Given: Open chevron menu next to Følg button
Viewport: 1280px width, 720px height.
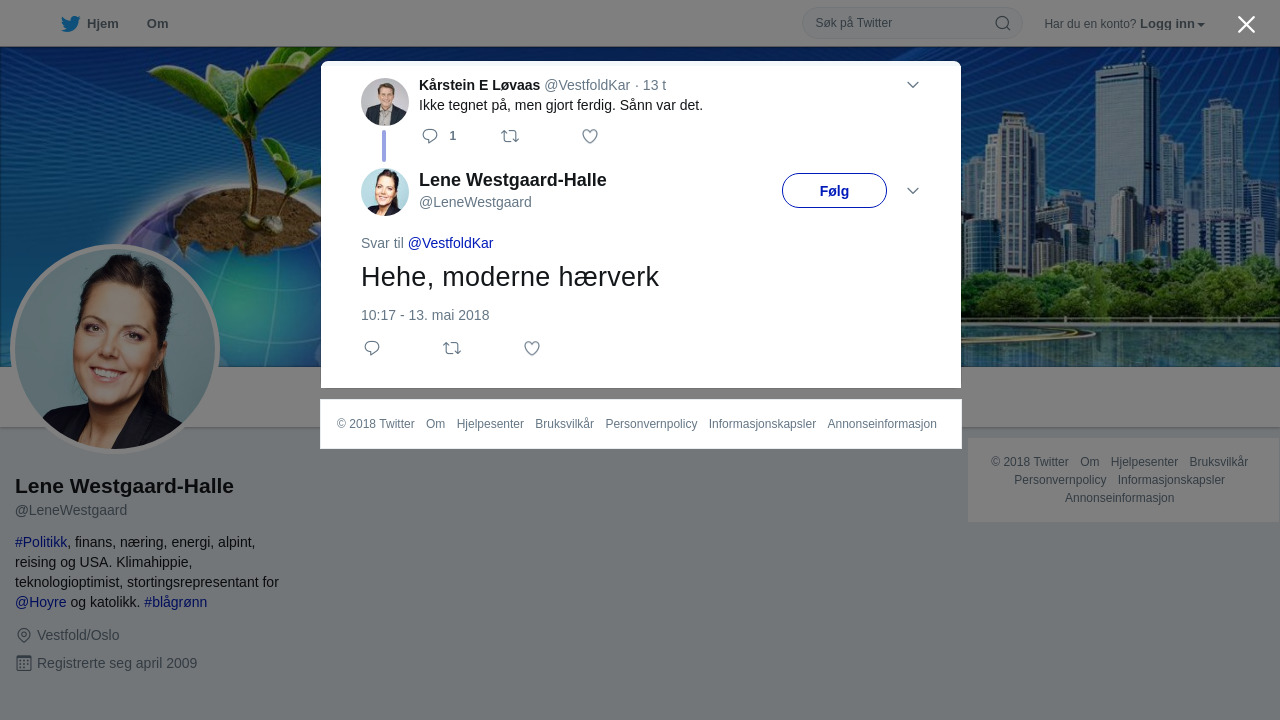Looking at the screenshot, I should (x=913, y=191).
